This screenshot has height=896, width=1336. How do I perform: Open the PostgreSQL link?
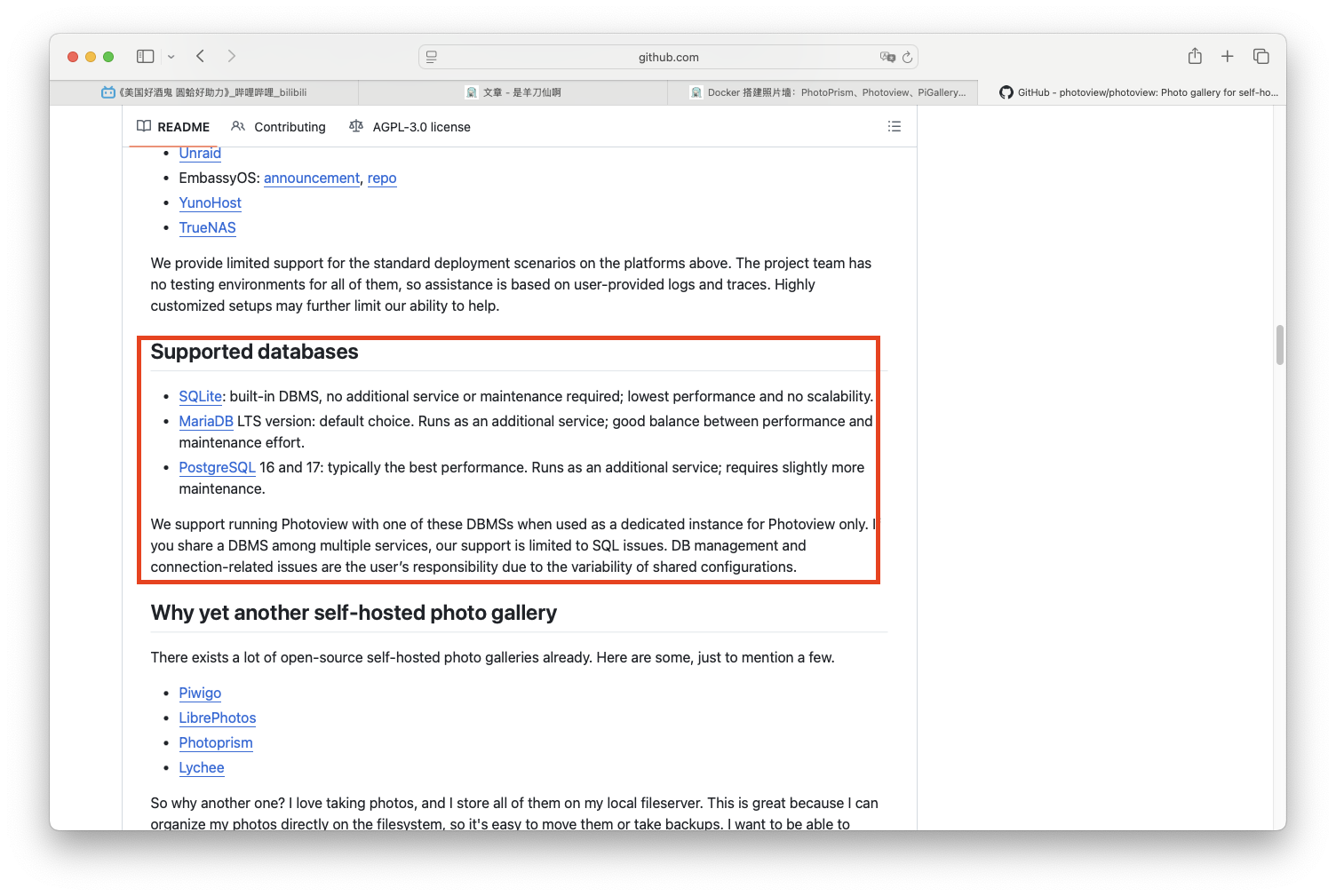(217, 467)
